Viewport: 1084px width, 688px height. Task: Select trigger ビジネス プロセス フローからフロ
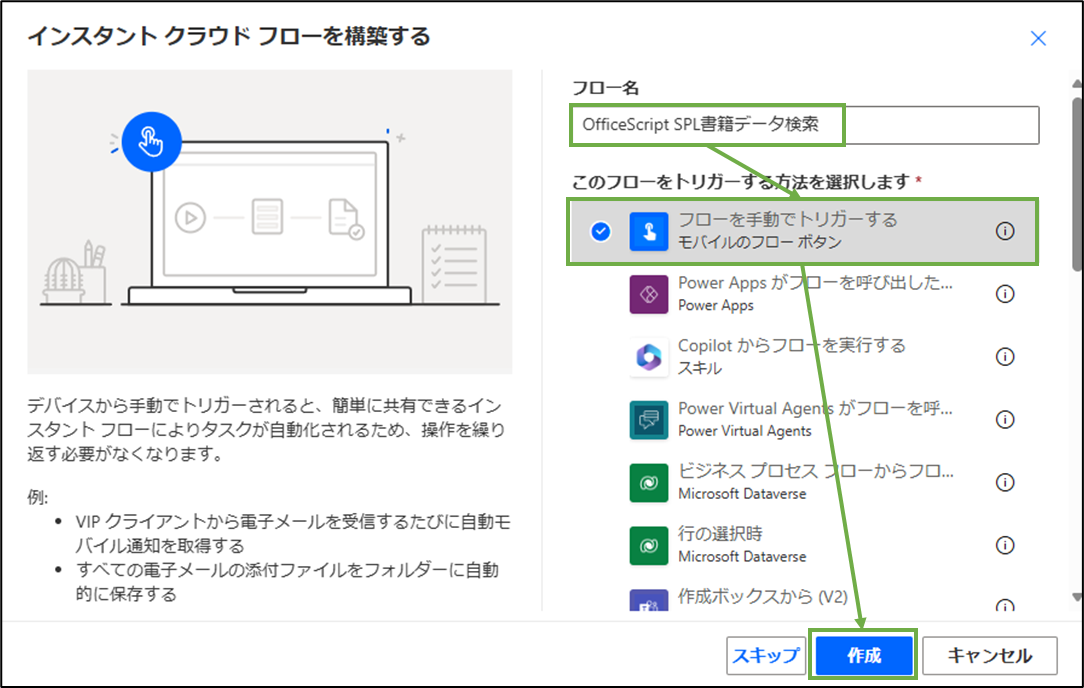coord(804,483)
